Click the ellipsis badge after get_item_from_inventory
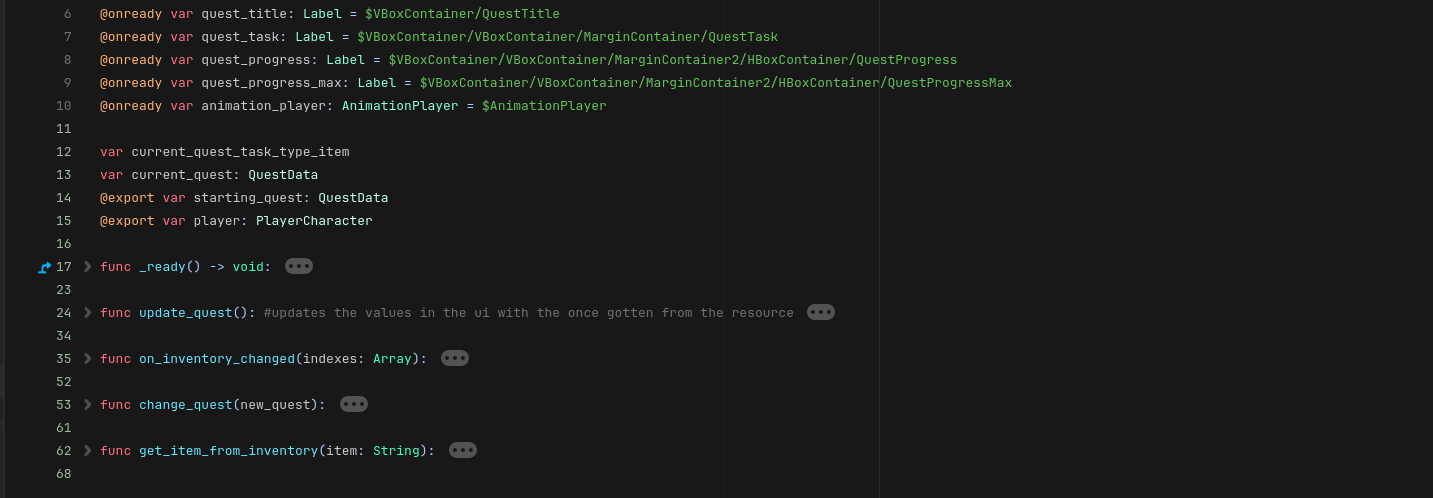 463,450
